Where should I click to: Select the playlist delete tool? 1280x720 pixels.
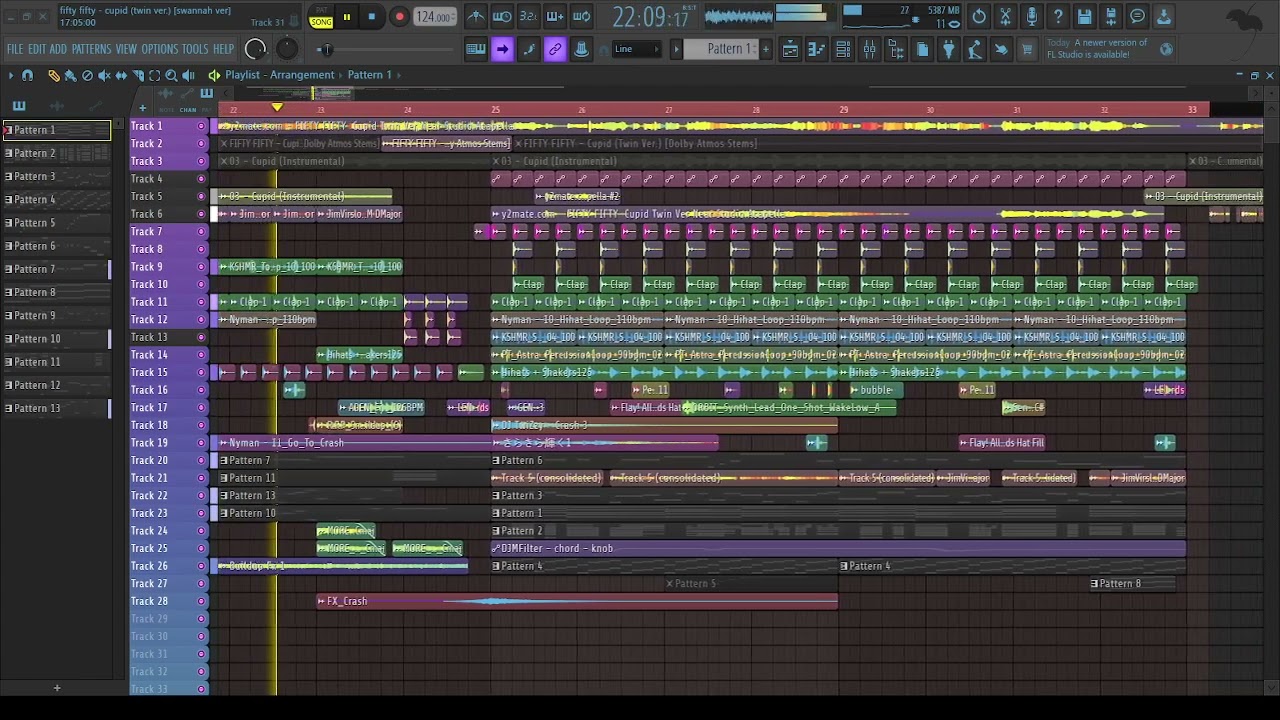pyautogui.click(x=87, y=75)
